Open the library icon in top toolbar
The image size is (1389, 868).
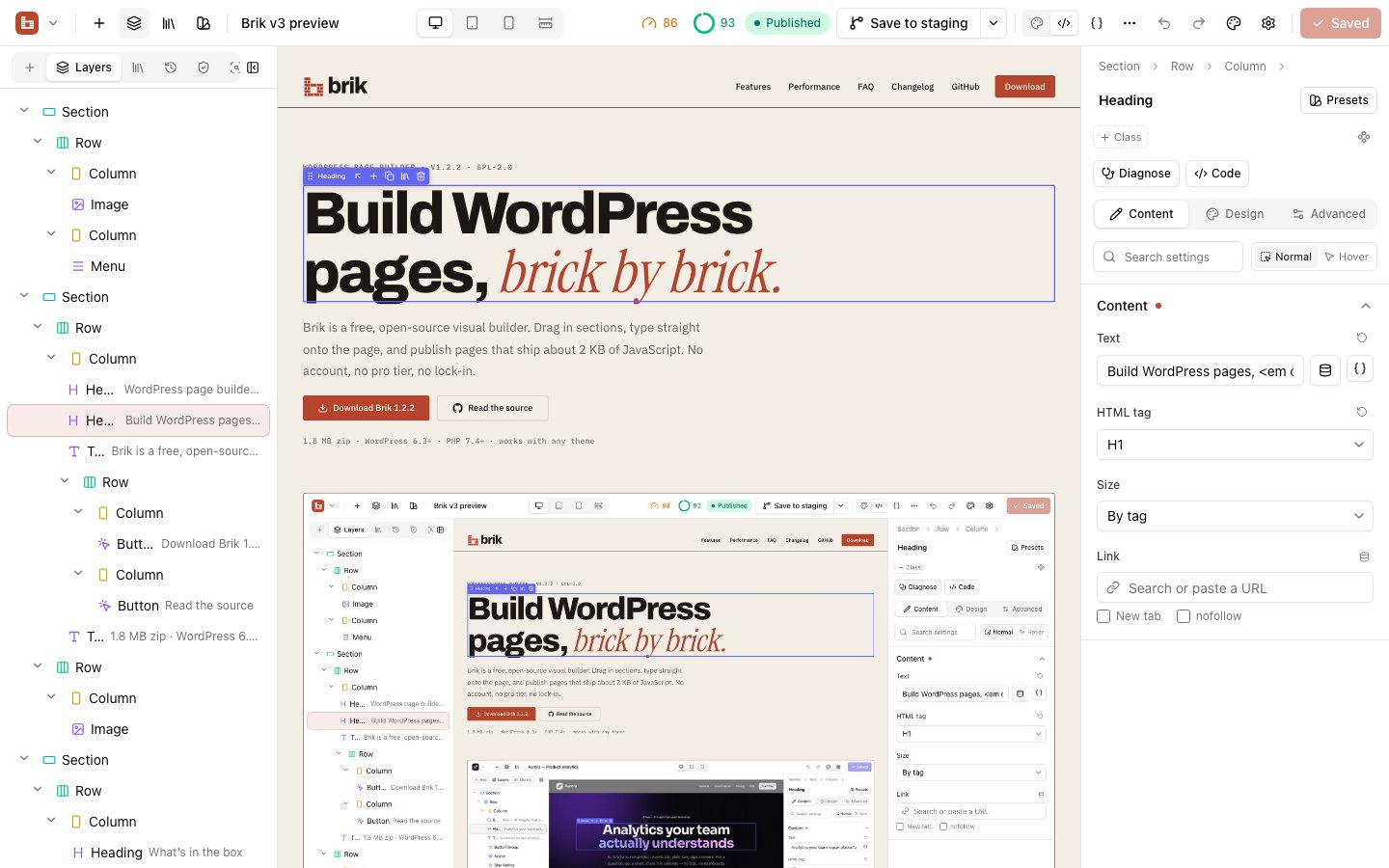click(169, 23)
